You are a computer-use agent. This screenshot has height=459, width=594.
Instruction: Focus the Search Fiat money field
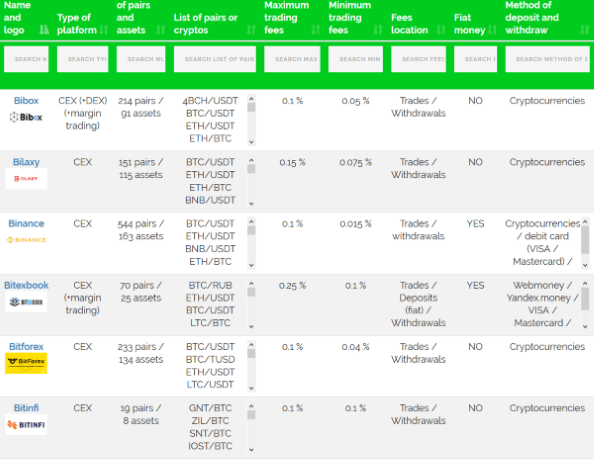coord(475,59)
